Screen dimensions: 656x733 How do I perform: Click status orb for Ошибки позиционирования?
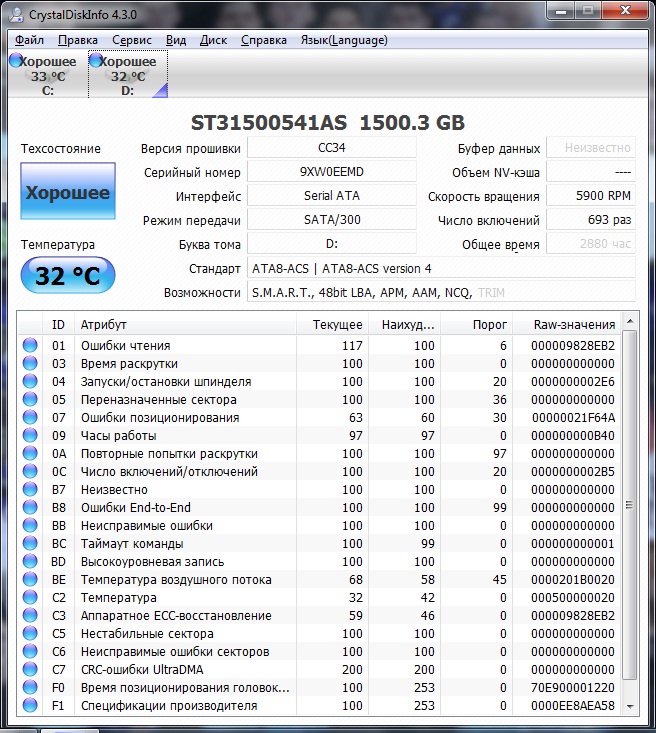pyautogui.click(x=30, y=417)
